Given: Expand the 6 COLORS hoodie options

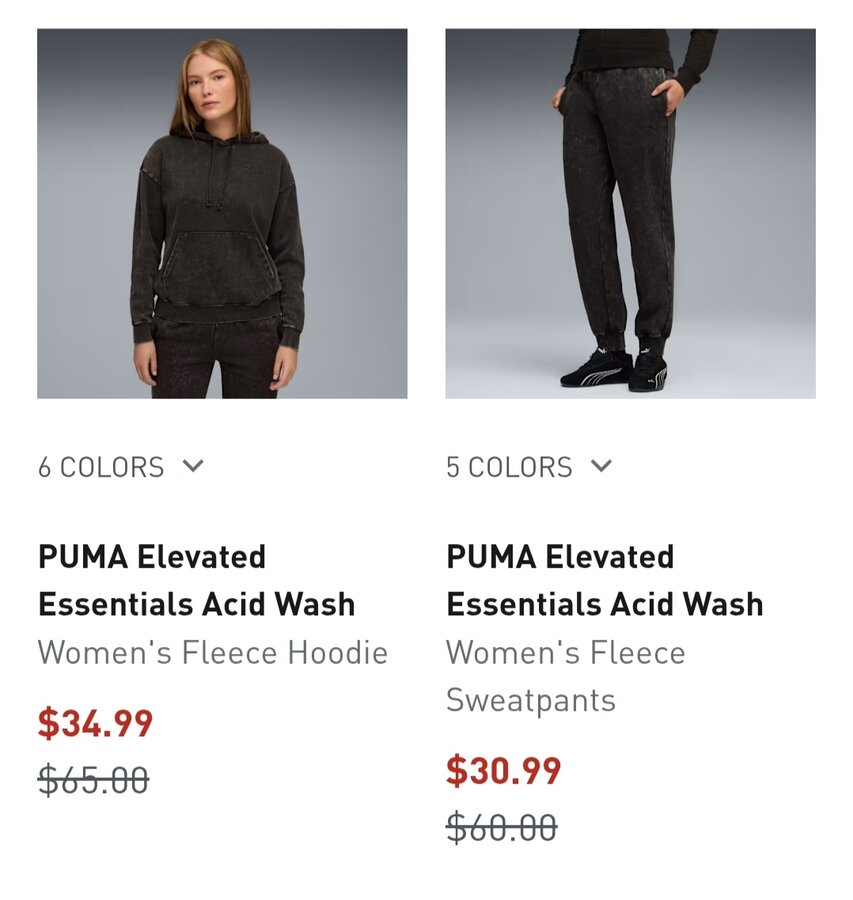Looking at the screenshot, I should point(121,467).
